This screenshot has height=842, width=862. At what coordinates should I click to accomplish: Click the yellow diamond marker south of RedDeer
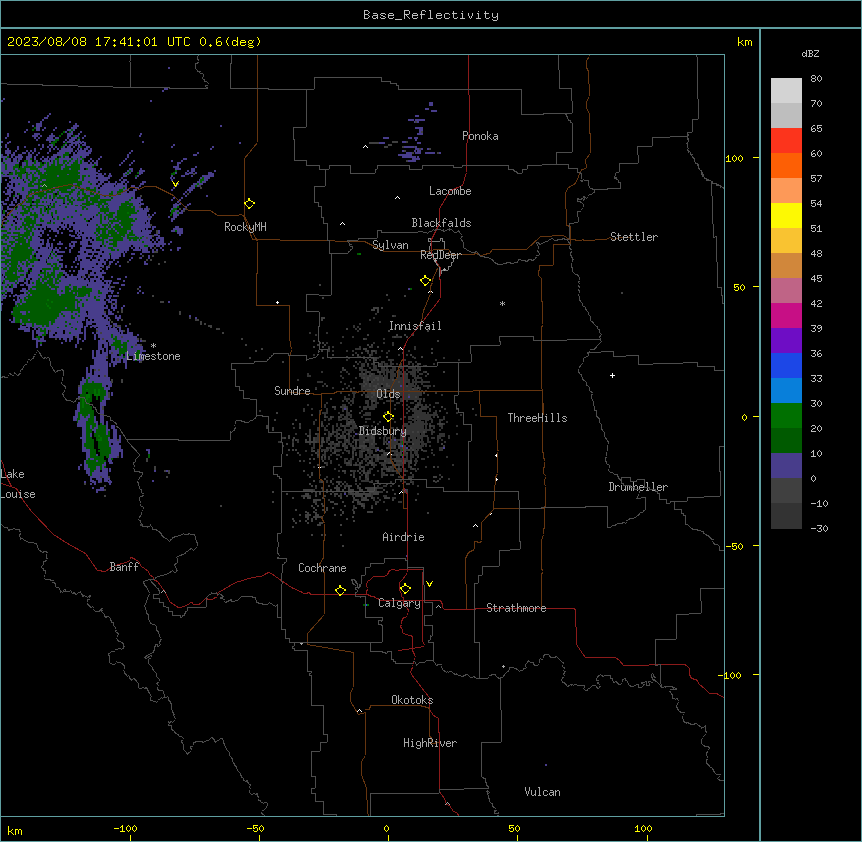pos(425,281)
